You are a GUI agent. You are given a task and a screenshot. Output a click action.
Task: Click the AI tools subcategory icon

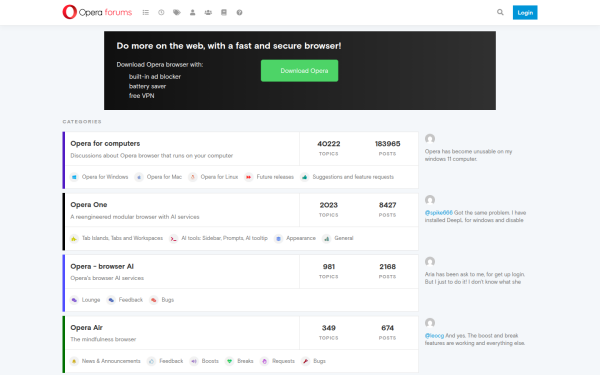[x=174, y=239]
